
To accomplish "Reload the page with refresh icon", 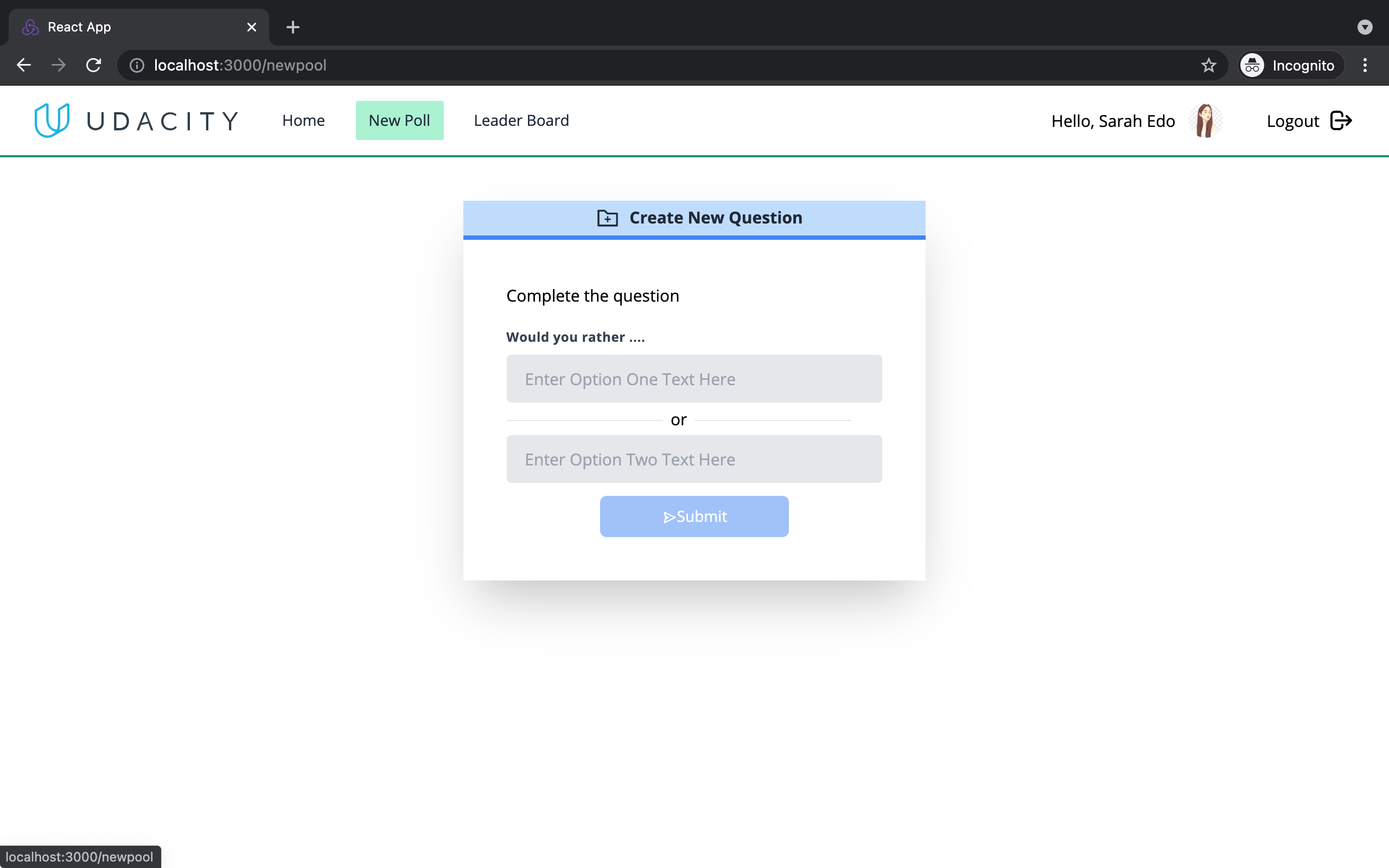I will [93, 65].
